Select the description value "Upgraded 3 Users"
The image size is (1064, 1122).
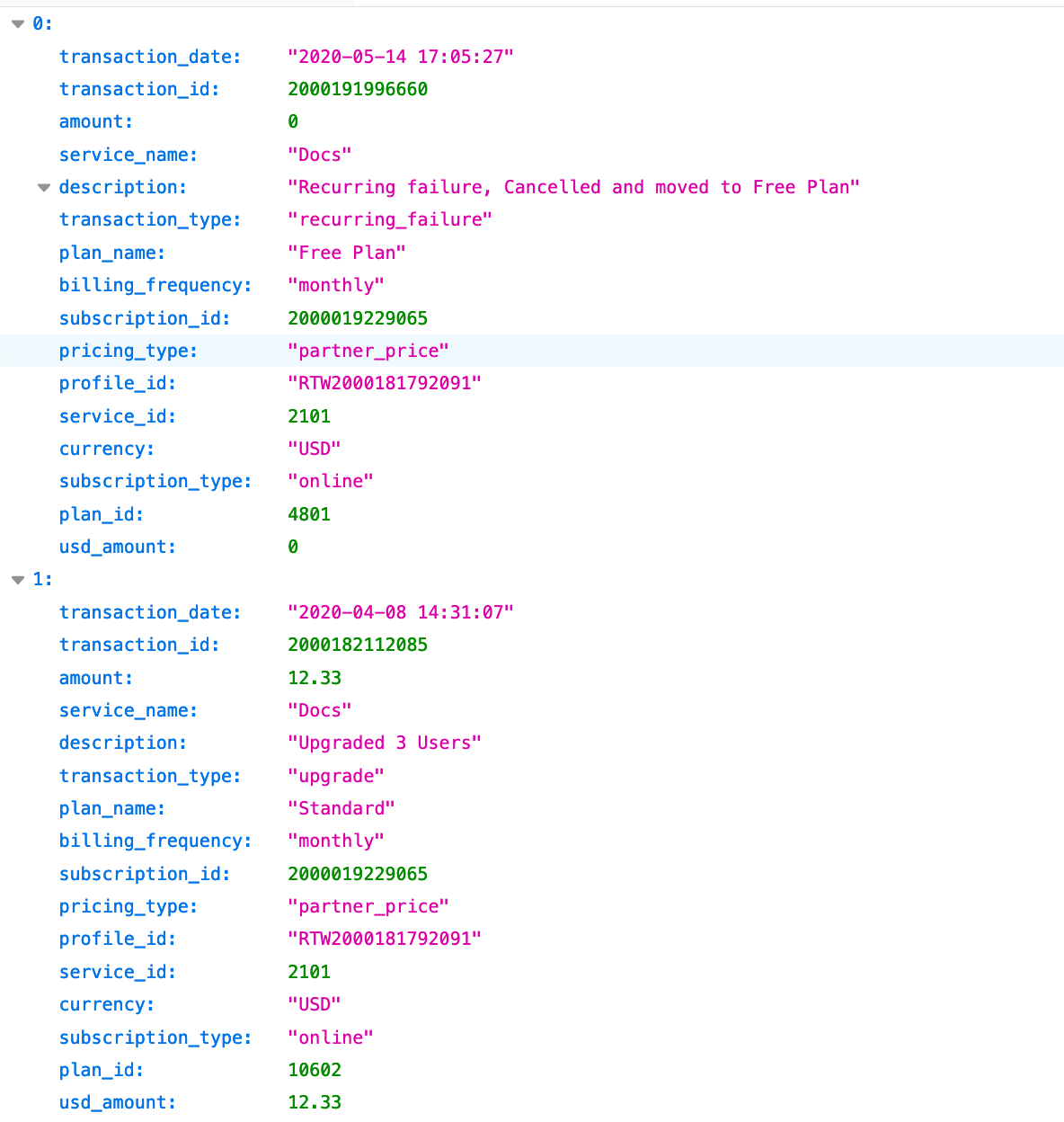(385, 743)
